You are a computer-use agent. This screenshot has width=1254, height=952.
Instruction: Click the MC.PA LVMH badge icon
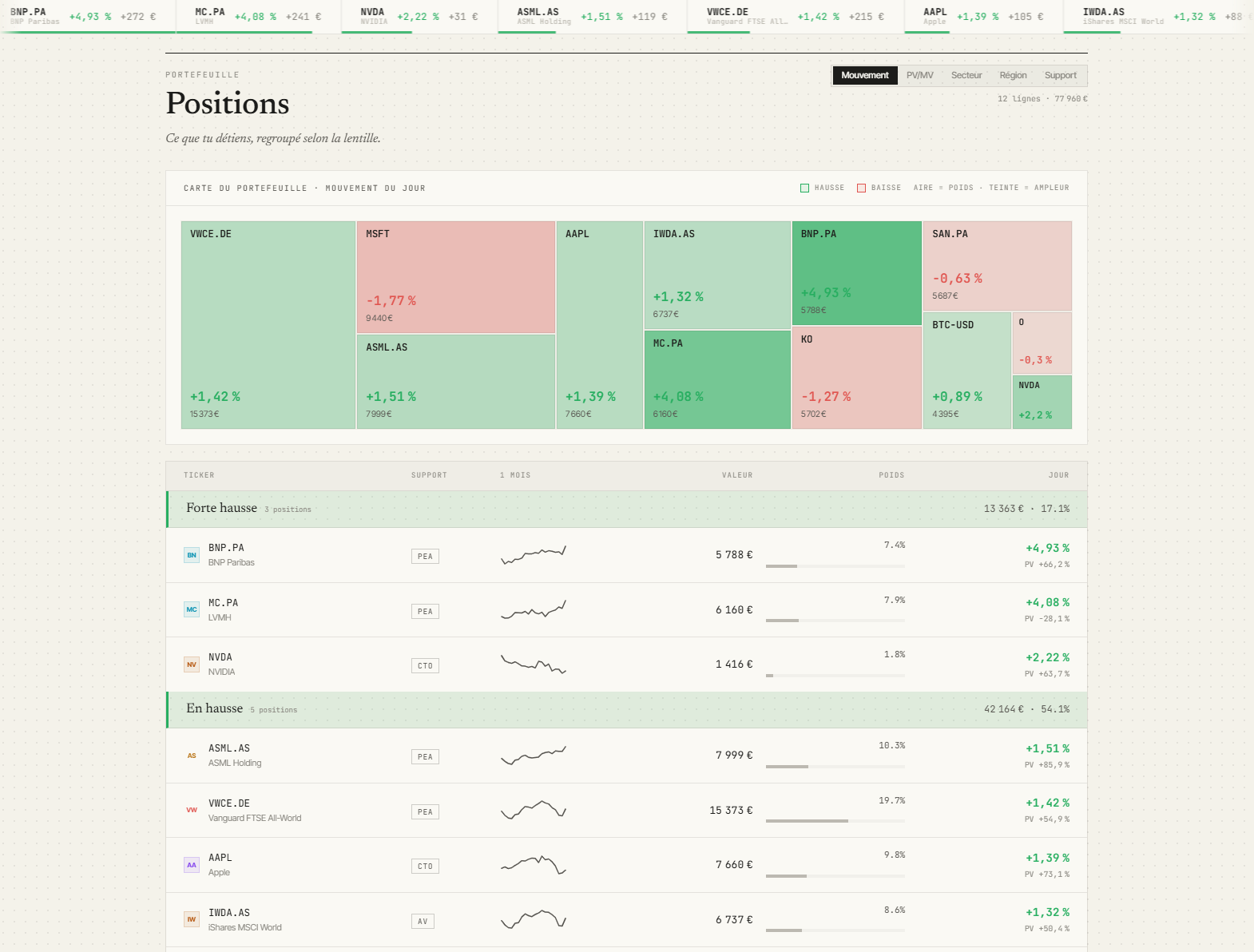pos(192,609)
